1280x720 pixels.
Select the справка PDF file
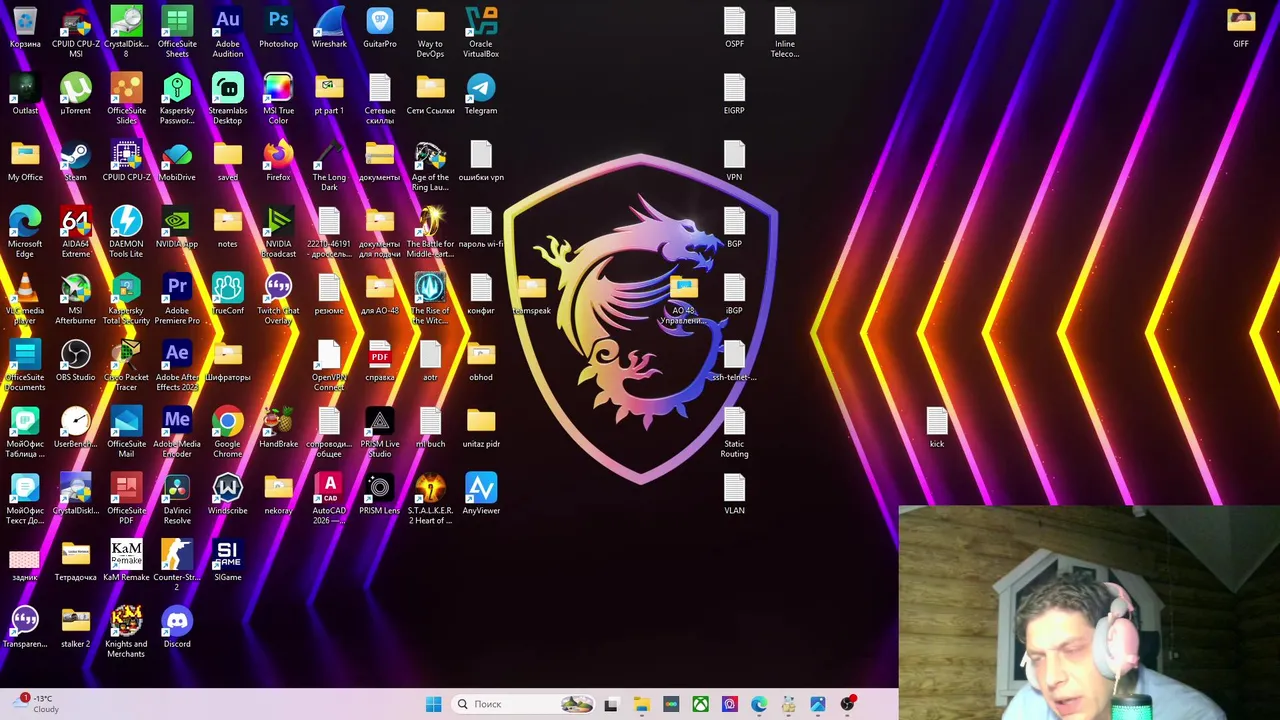[x=380, y=361]
